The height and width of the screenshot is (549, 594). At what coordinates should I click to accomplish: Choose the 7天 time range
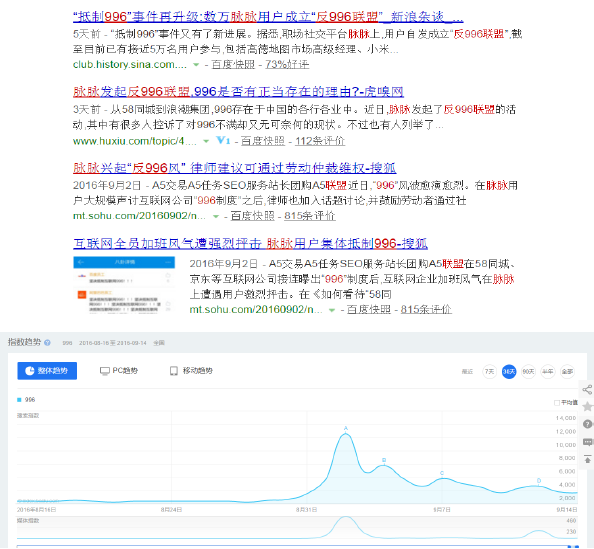pos(489,372)
